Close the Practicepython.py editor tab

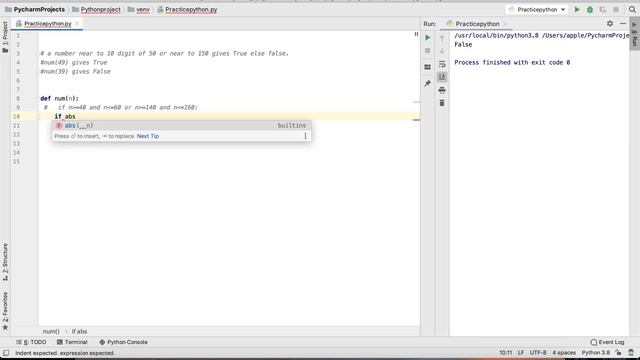pos(77,24)
